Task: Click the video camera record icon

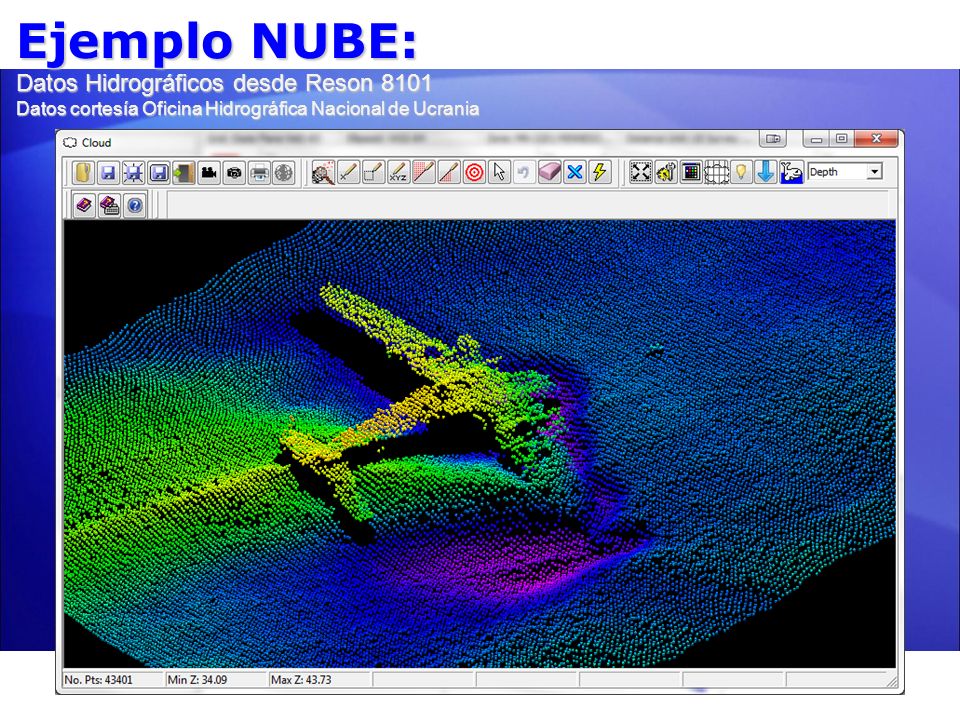Action: 209,173
